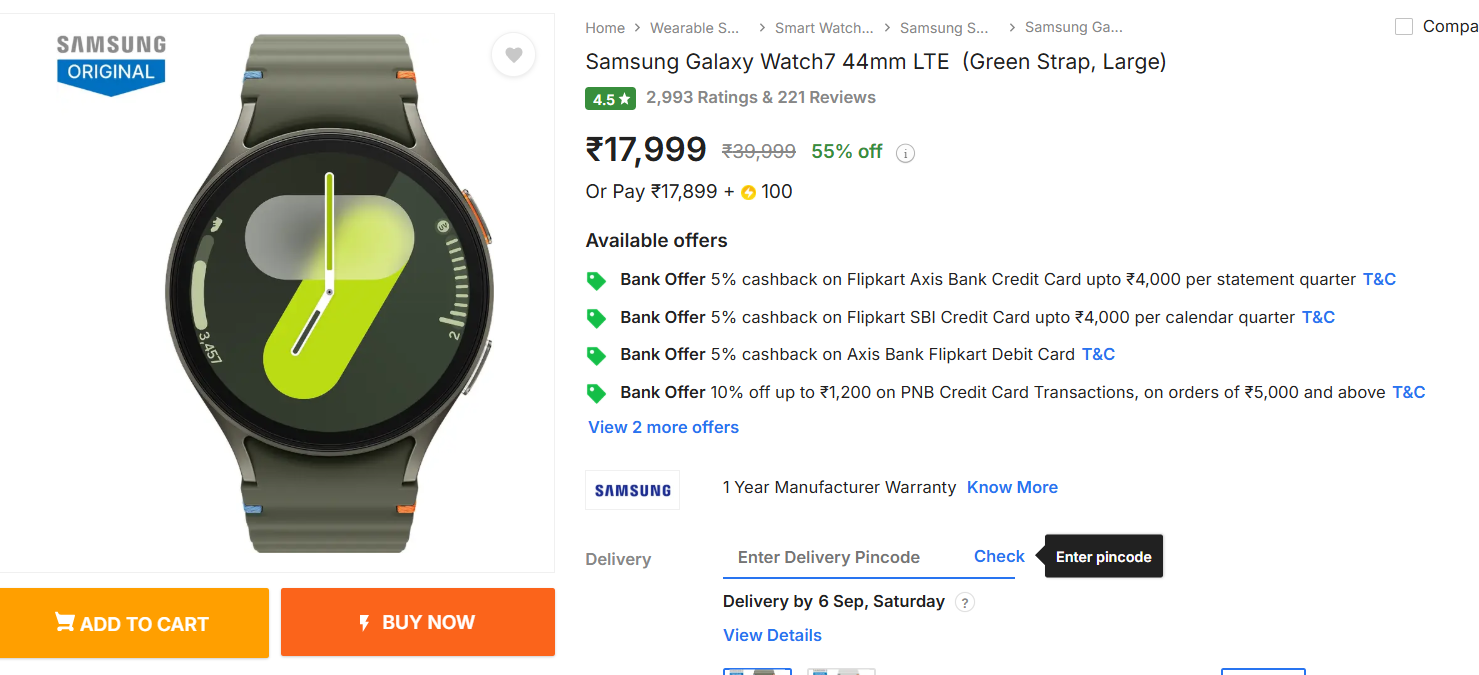Click the first Bank Offer tag icon
The width and height of the screenshot is (1479, 675).
pyautogui.click(x=597, y=280)
